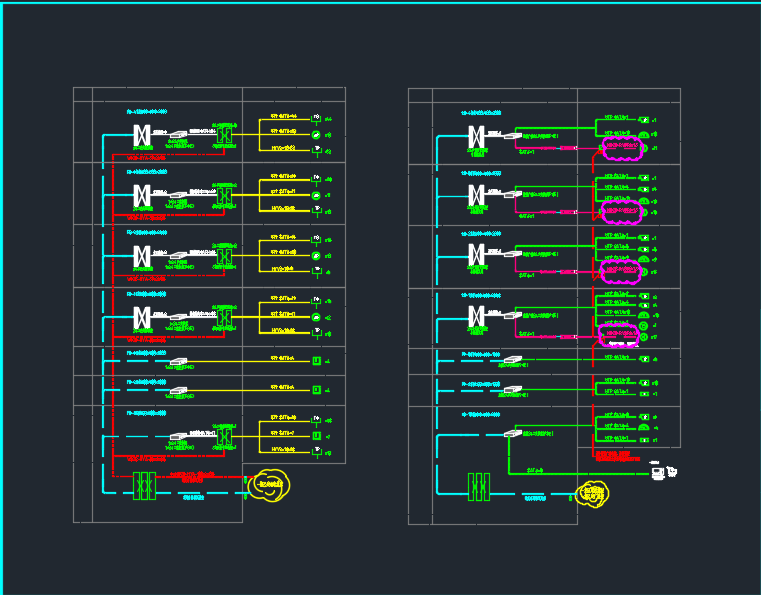Select the green triple cabinet in the right diagram
The image size is (761, 595).
coord(479,487)
